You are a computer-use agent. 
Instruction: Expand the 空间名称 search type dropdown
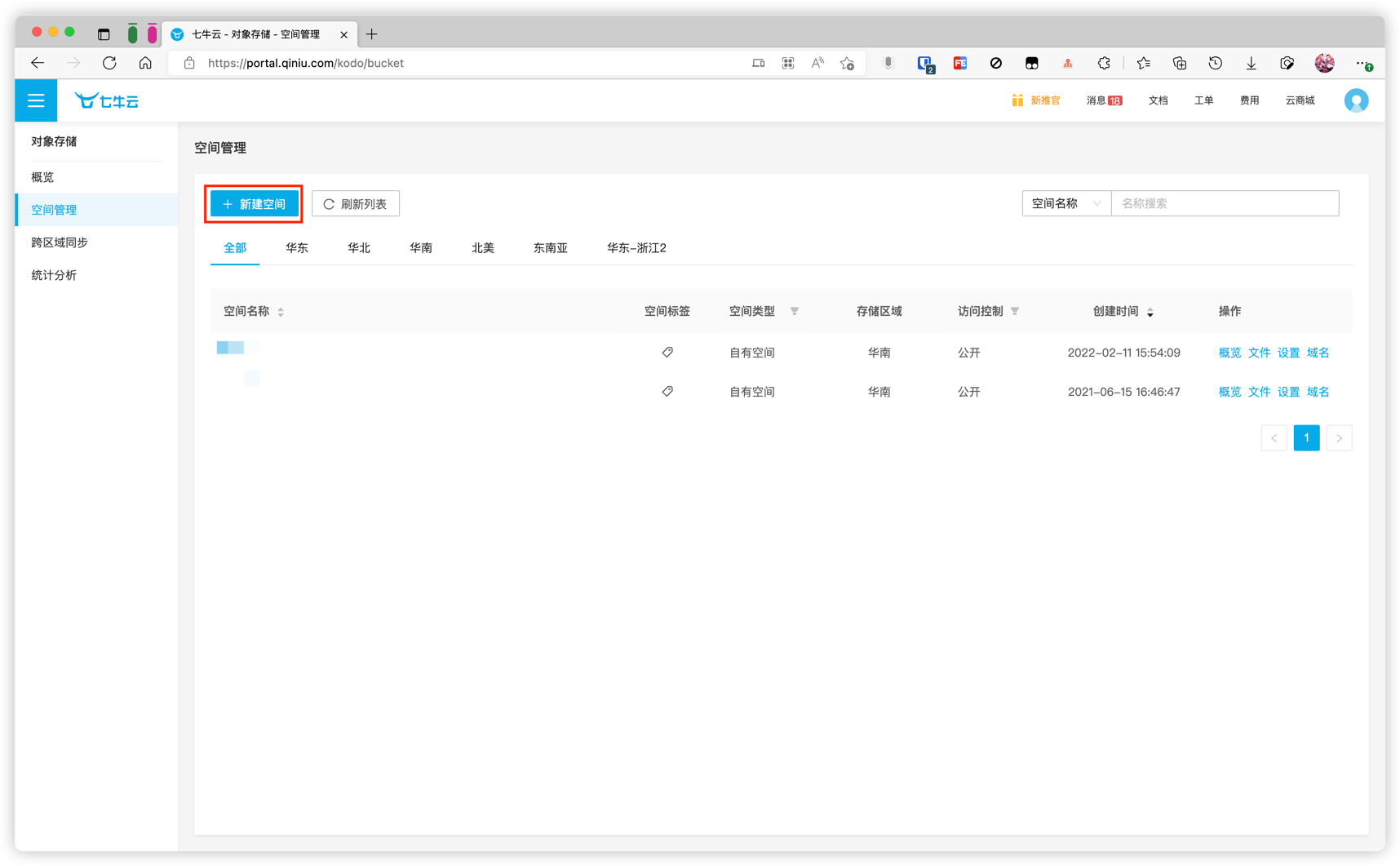[1066, 203]
